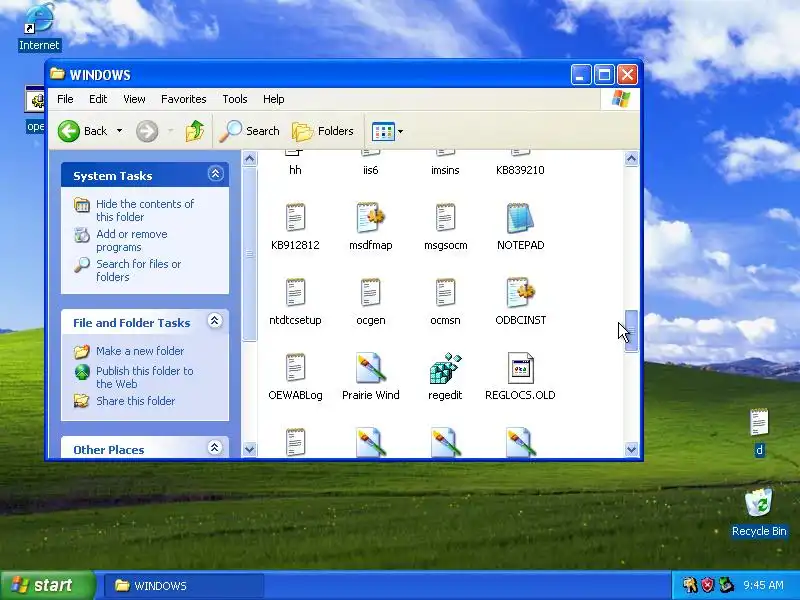Screen dimensions: 800x600
Task: Click the leftmost system tray icon
Action: pos(690,585)
